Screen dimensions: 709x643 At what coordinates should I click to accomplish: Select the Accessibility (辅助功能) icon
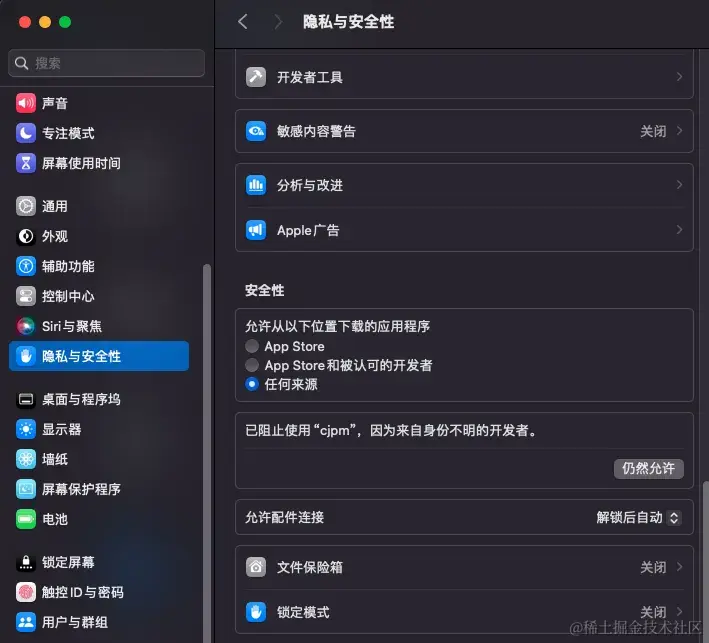(x=26, y=266)
